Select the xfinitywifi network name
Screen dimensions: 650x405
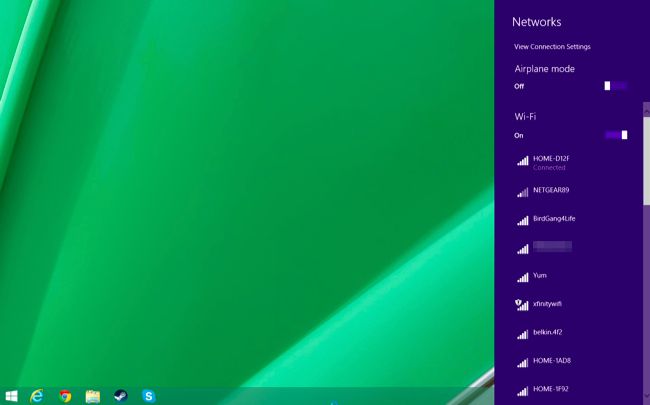(x=547, y=304)
